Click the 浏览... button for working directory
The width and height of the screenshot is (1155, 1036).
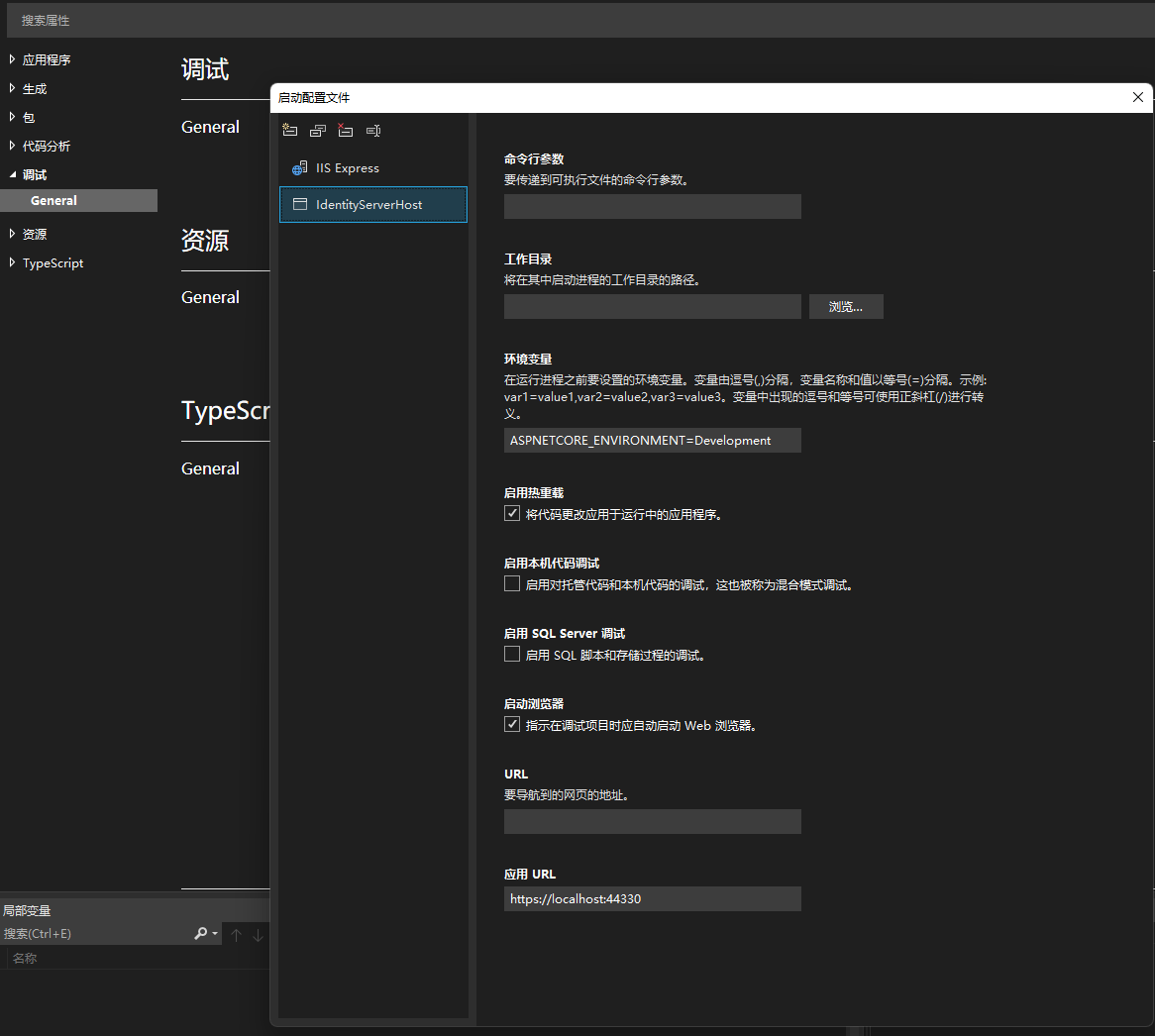click(845, 307)
